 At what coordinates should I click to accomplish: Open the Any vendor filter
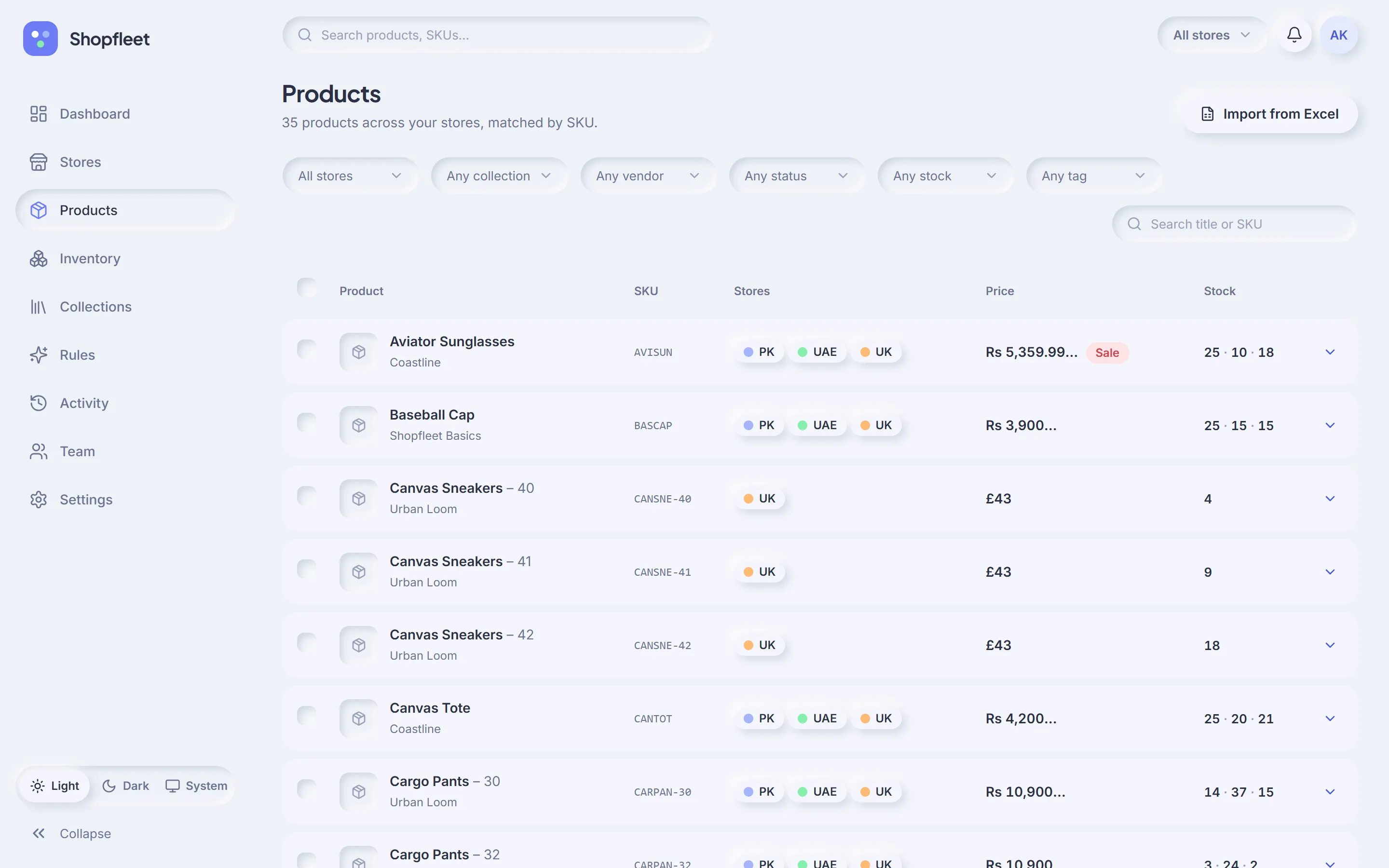tap(648, 176)
